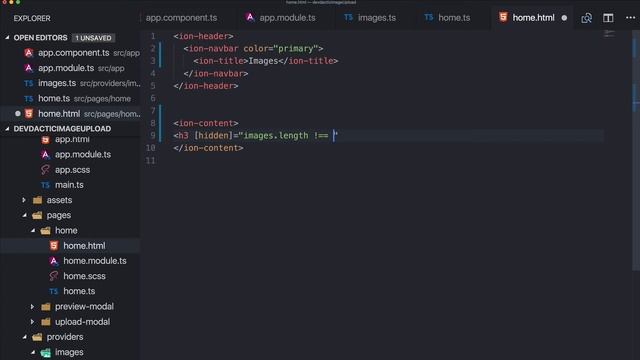Split the editor with the split icon

coord(608,18)
